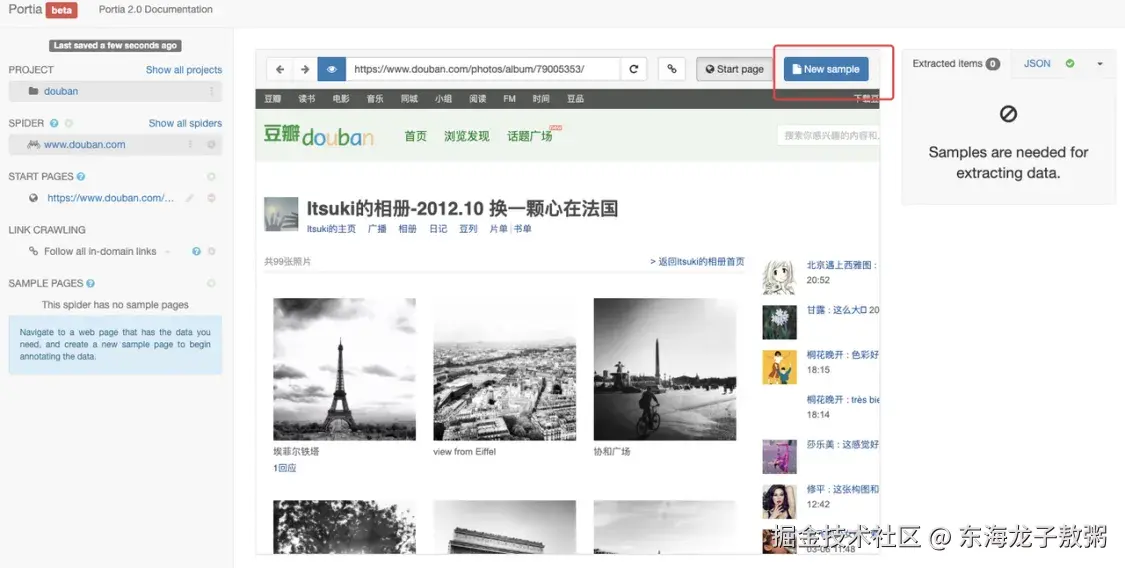Edit the start page URL pencil

(189, 198)
